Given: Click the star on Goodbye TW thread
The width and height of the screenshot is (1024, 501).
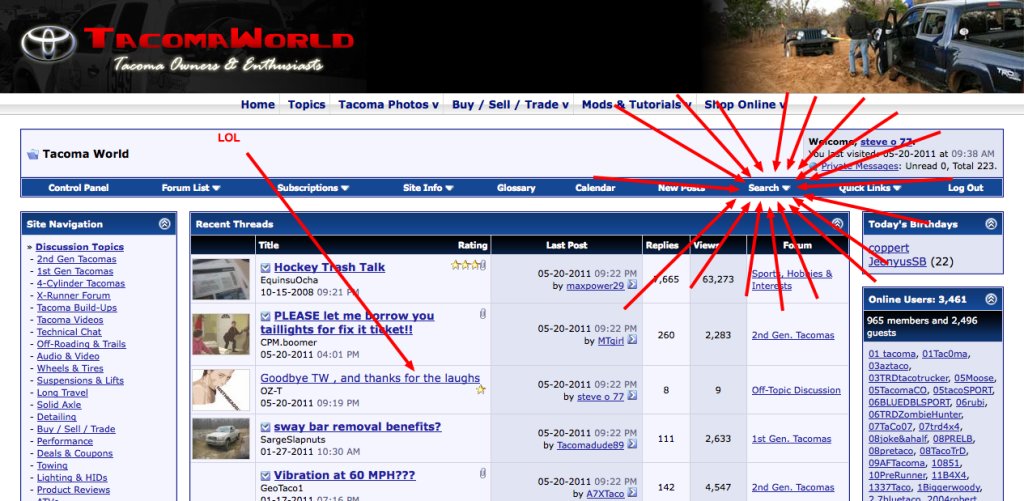Looking at the screenshot, I should (x=481, y=389).
